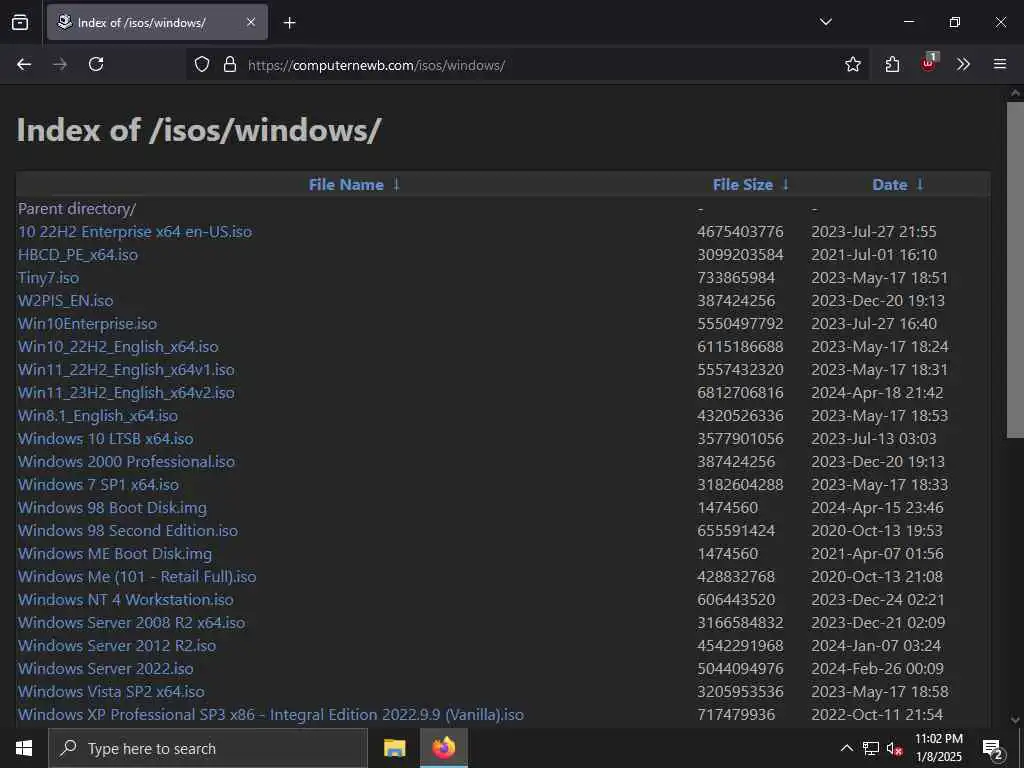Viewport: 1024px width, 768px height.
Task: Download Windows 98 Second Edition.iso
Action: point(128,530)
